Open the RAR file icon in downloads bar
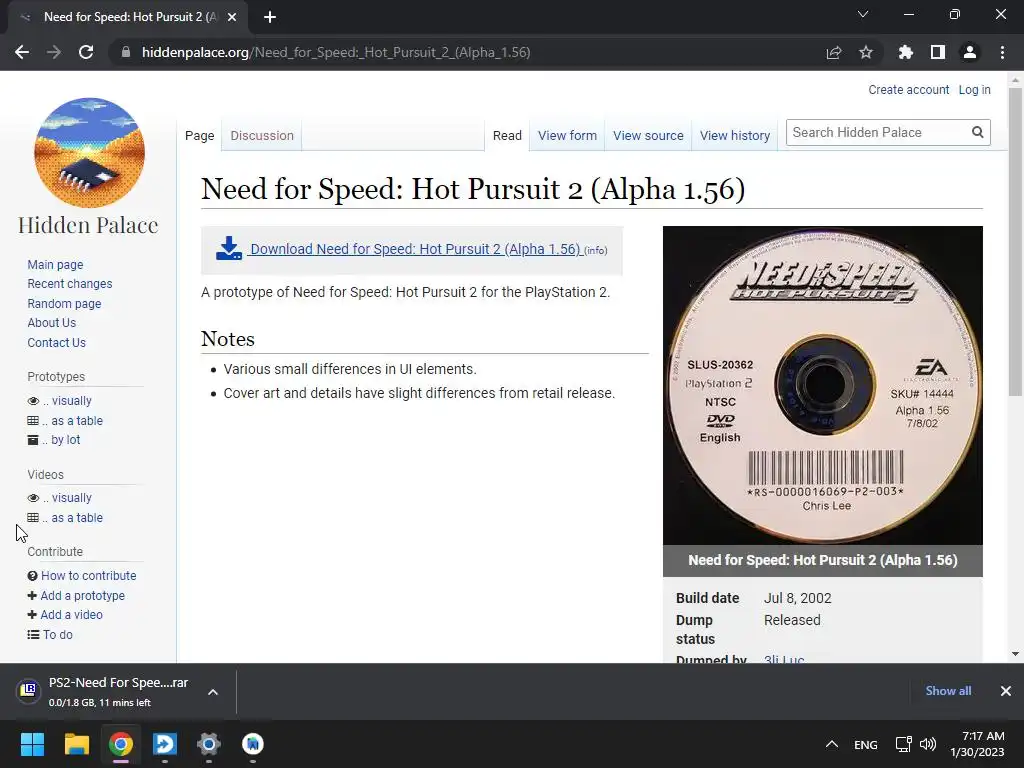The width and height of the screenshot is (1024, 768). pyautogui.click(x=28, y=690)
